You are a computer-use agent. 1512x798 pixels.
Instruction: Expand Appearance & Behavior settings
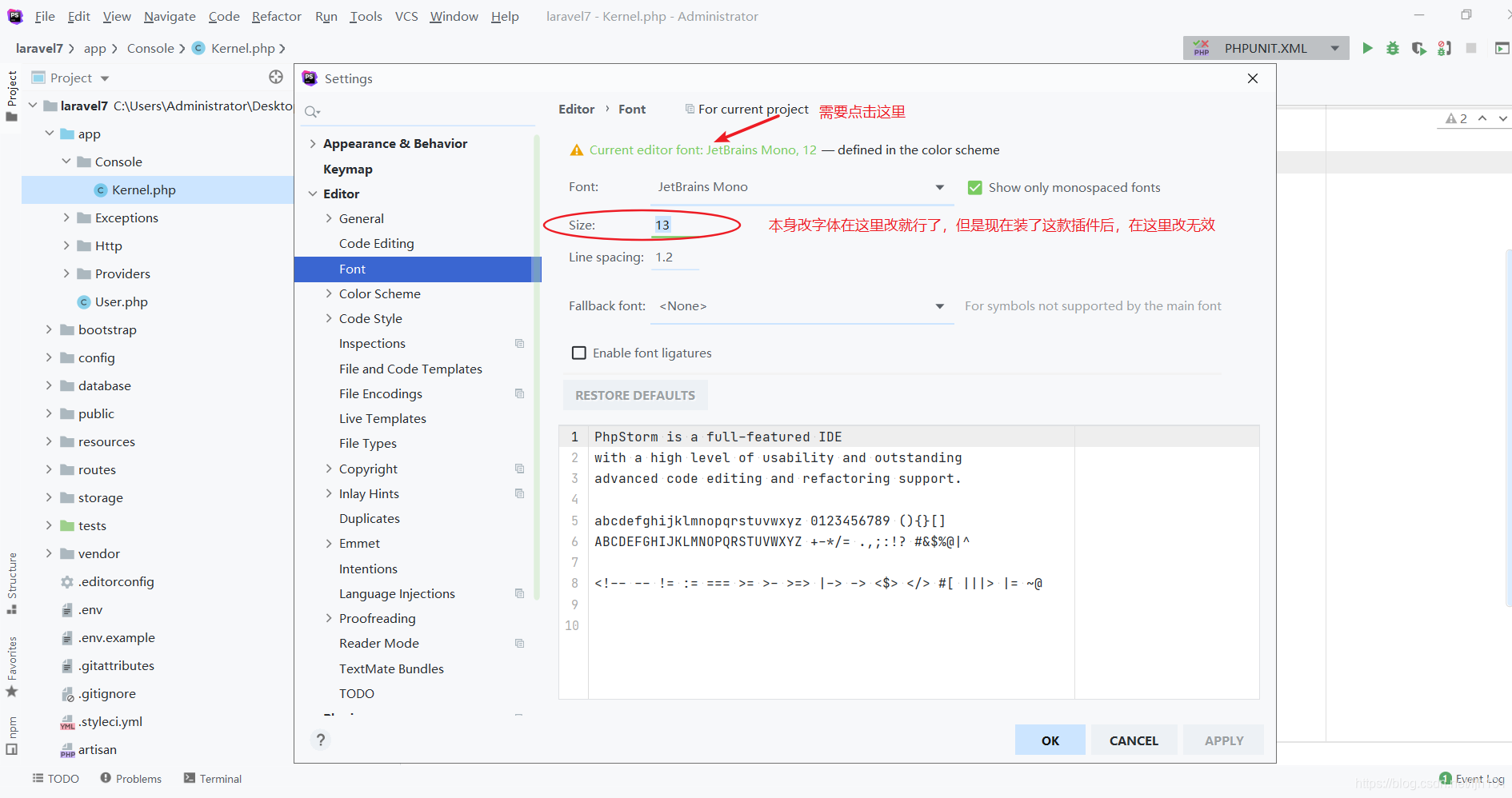313,144
